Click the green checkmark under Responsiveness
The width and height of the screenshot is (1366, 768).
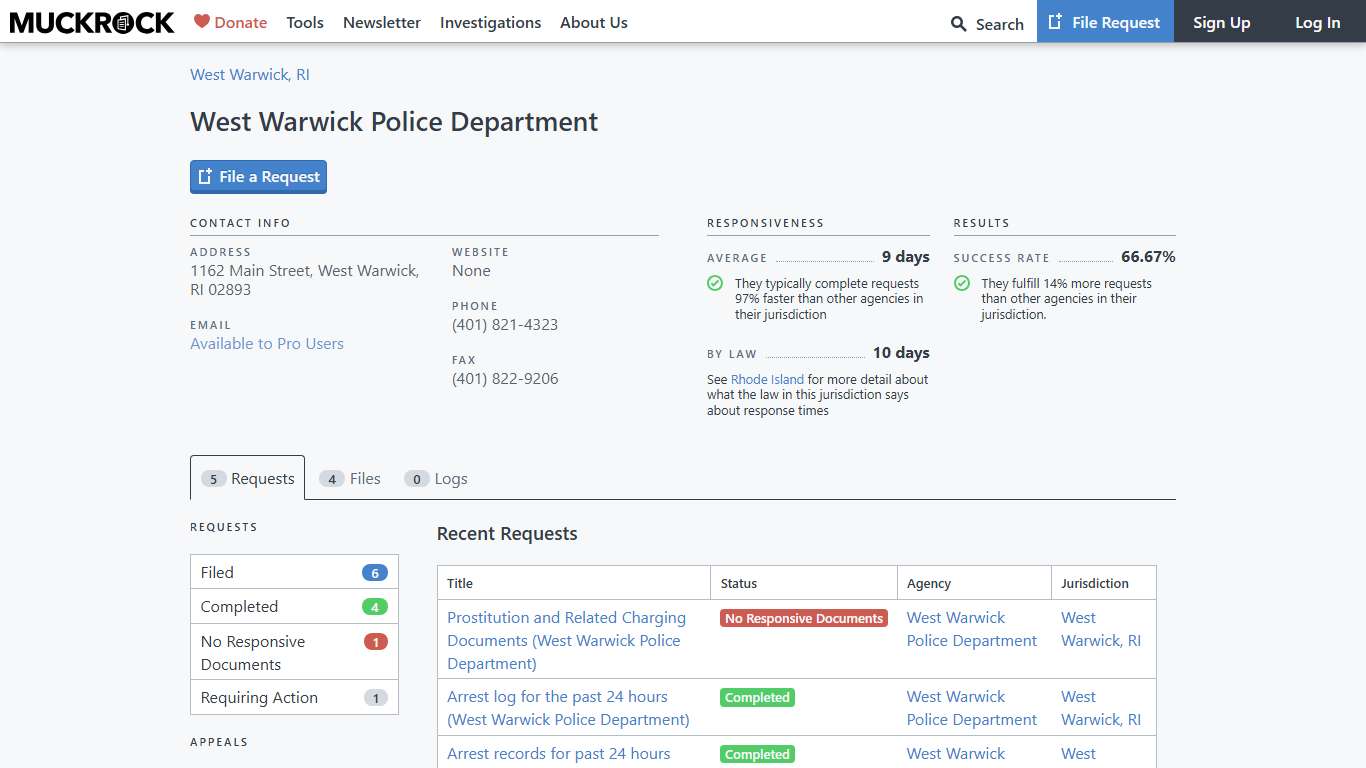(x=714, y=284)
